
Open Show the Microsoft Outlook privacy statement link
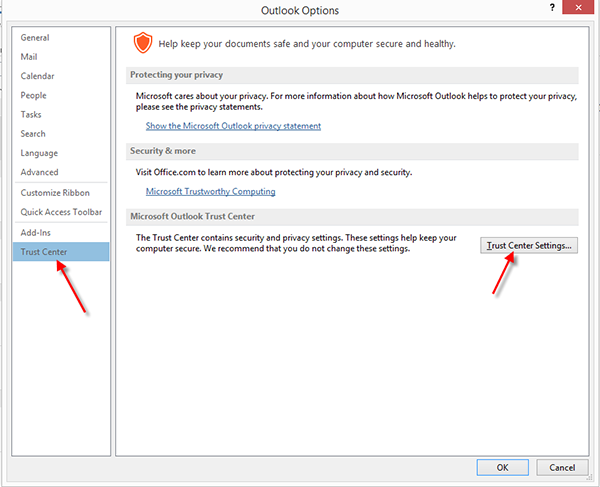[x=233, y=126]
